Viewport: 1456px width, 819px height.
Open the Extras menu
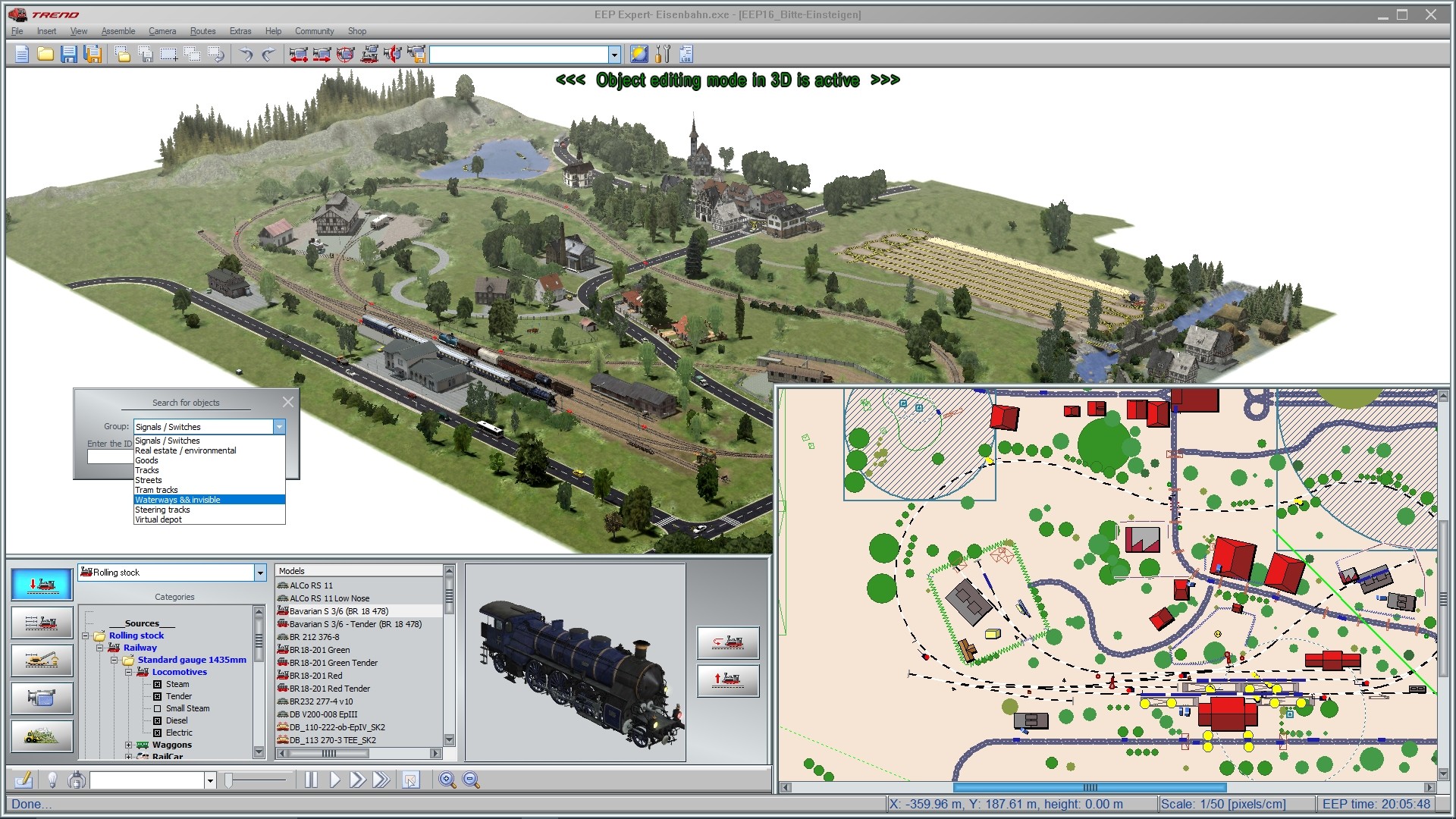pos(240,31)
